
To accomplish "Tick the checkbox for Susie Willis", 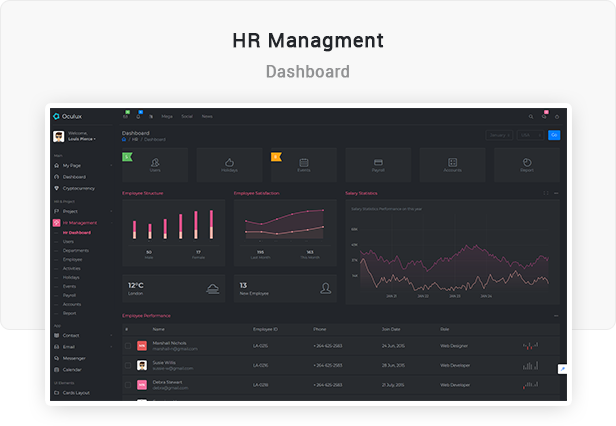I will tap(127, 365).
